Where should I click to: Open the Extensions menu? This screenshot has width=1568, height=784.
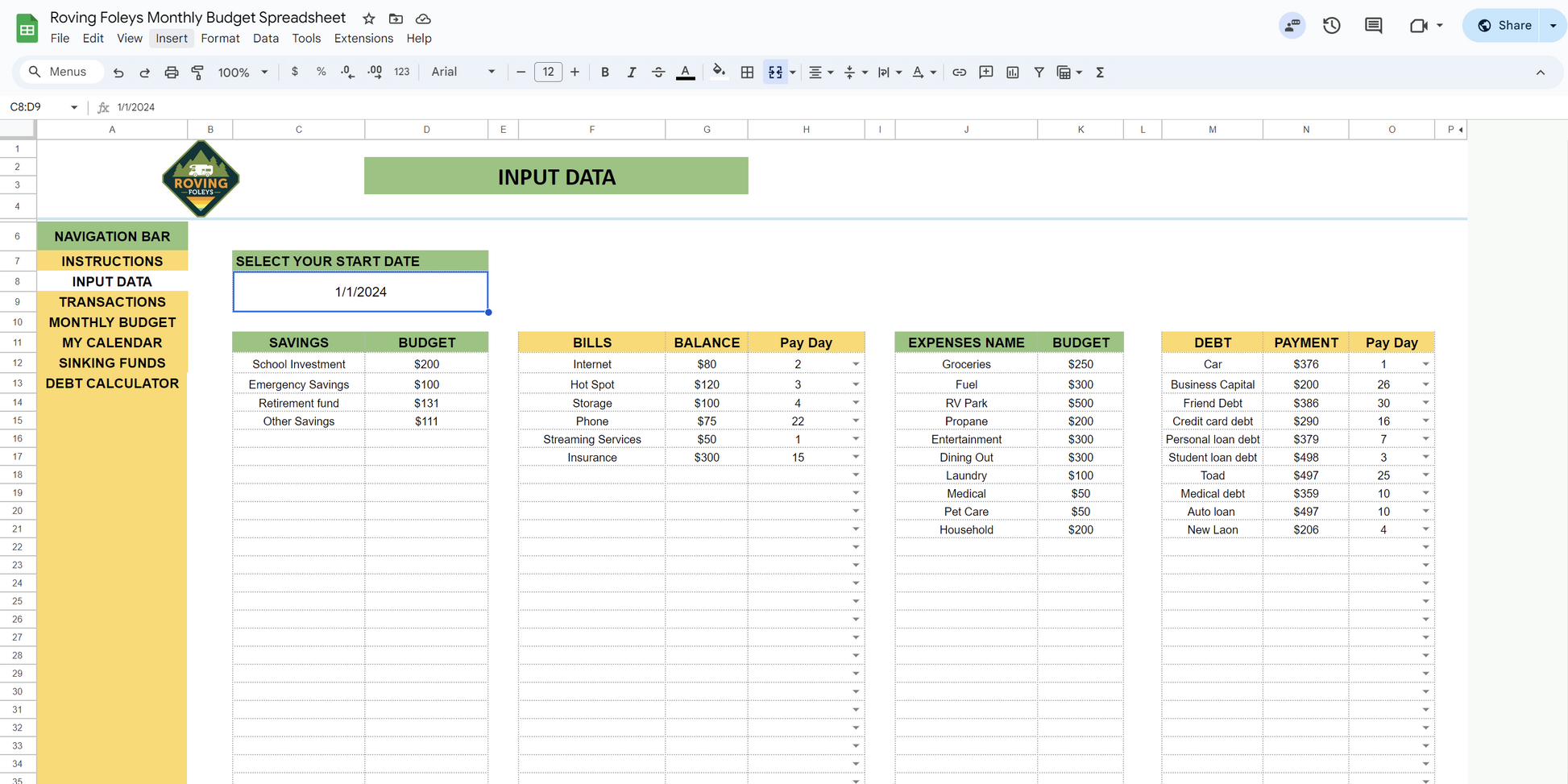pyautogui.click(x=363, y=39)
